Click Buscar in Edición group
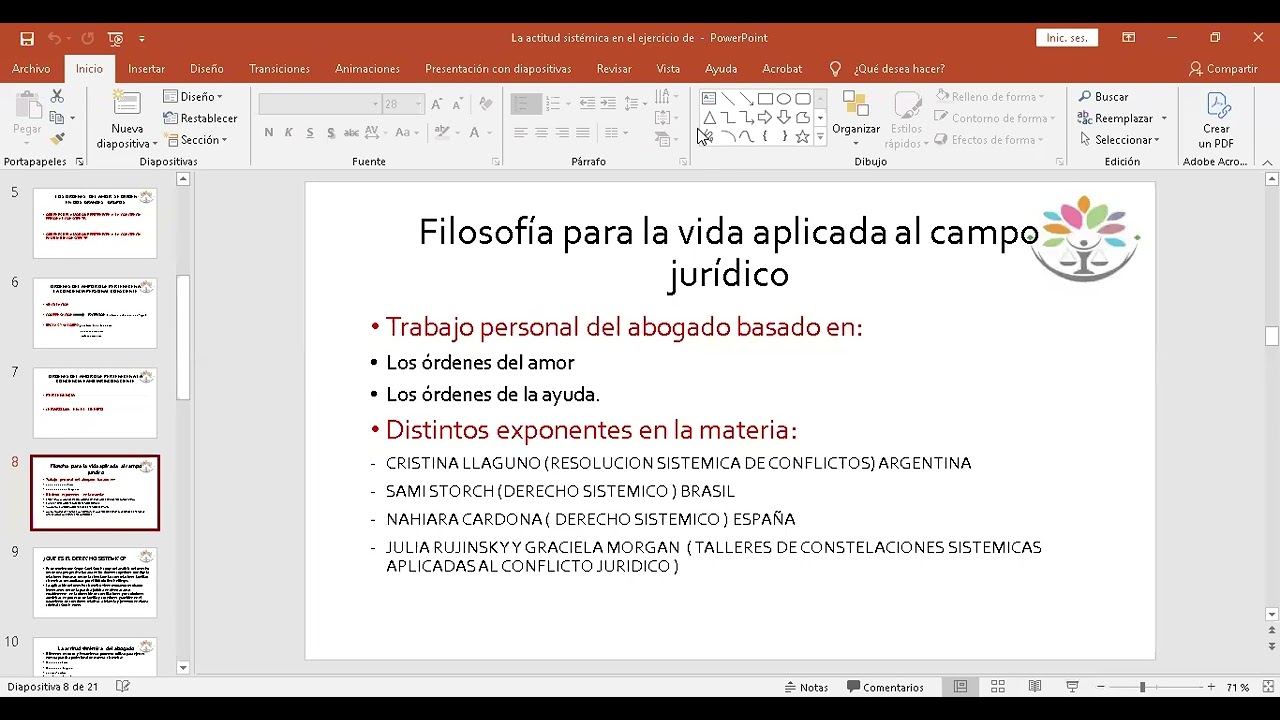The height and width of the screenshot is (720, 1280). [x=1103, y=96]
